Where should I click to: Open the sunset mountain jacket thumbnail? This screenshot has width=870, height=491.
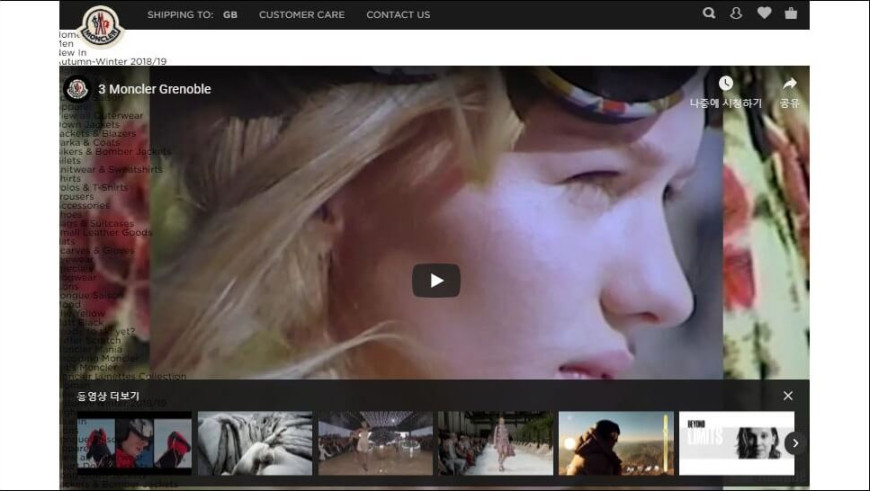pos(616,443)
